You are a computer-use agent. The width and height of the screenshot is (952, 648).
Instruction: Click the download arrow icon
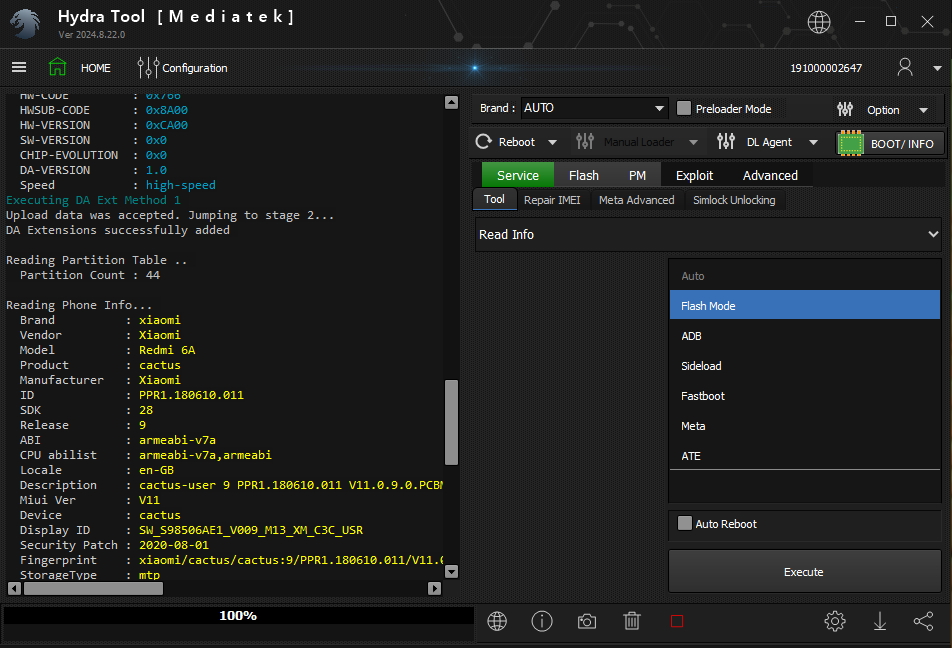(880, 621)
